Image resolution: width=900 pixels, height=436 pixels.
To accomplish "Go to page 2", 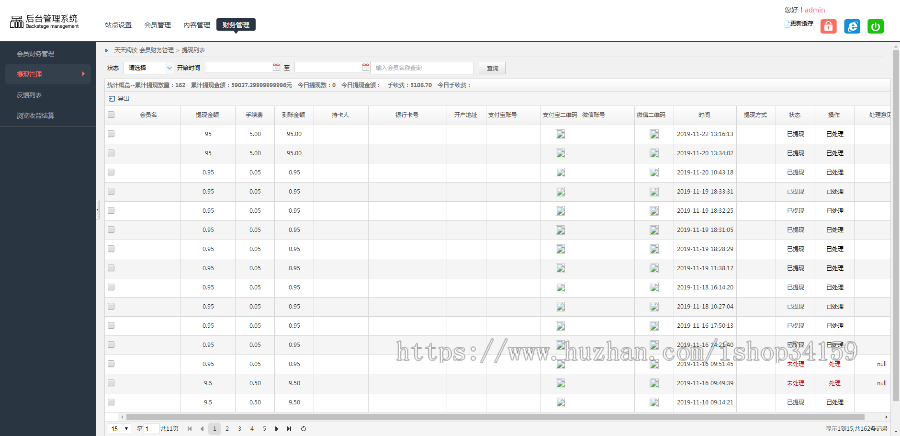I will point(227,429).
